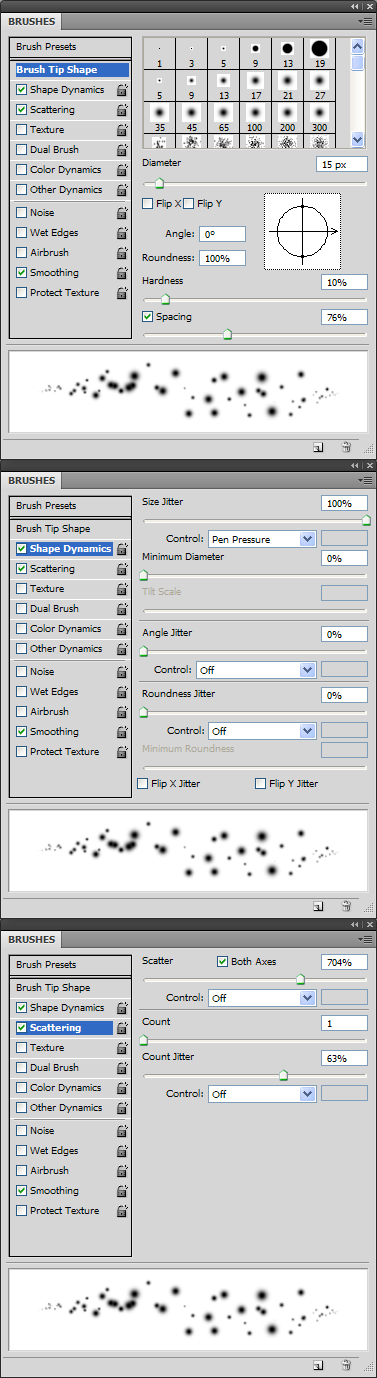Open the Pen Pressure control dropdown
The width and height of the screenshot is (377, 1378).
tap(262, 539)
